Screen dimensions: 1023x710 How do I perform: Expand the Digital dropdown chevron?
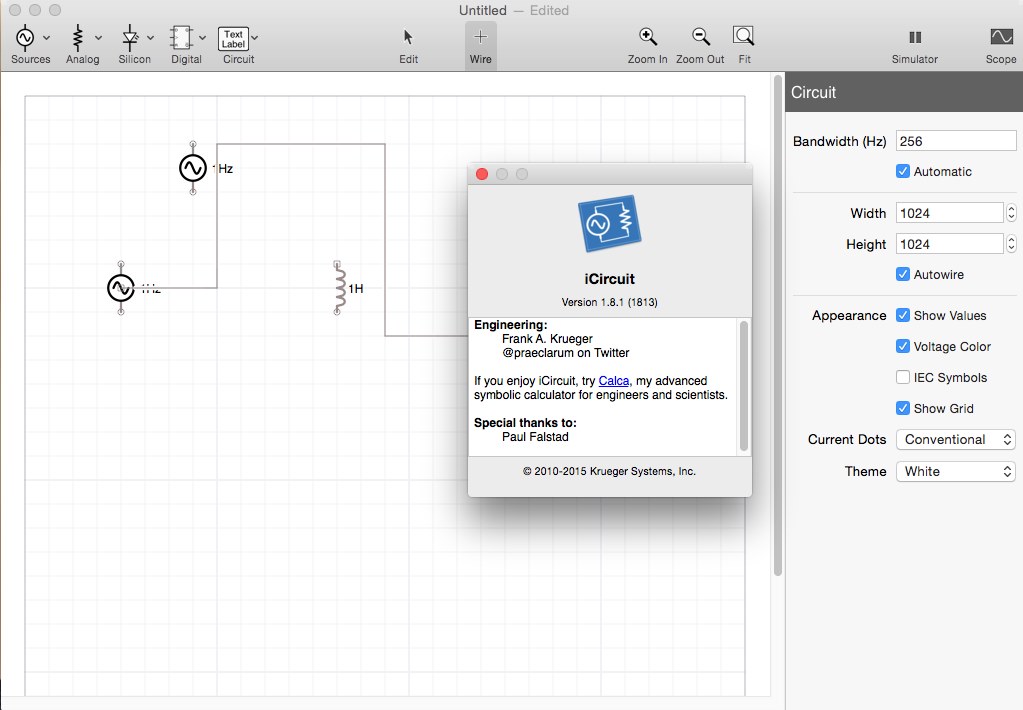pos(202,38)
